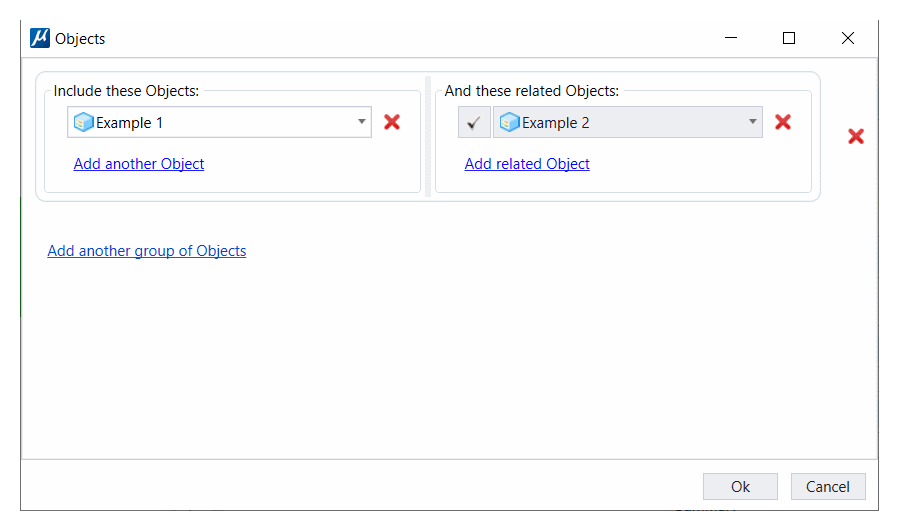Maximize the Objects dialog window
Viewport: 900px width, 531px height.
(789, 38)
